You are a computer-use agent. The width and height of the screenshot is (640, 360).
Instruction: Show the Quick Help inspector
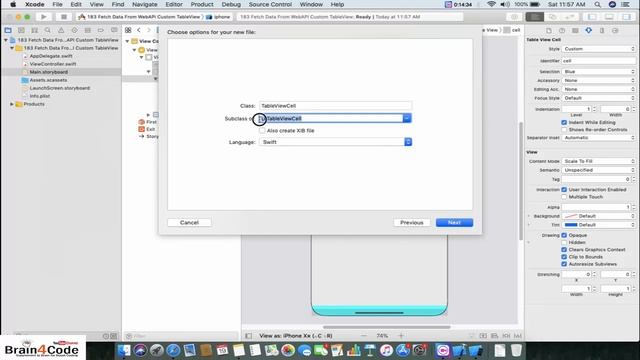(562, 31)
